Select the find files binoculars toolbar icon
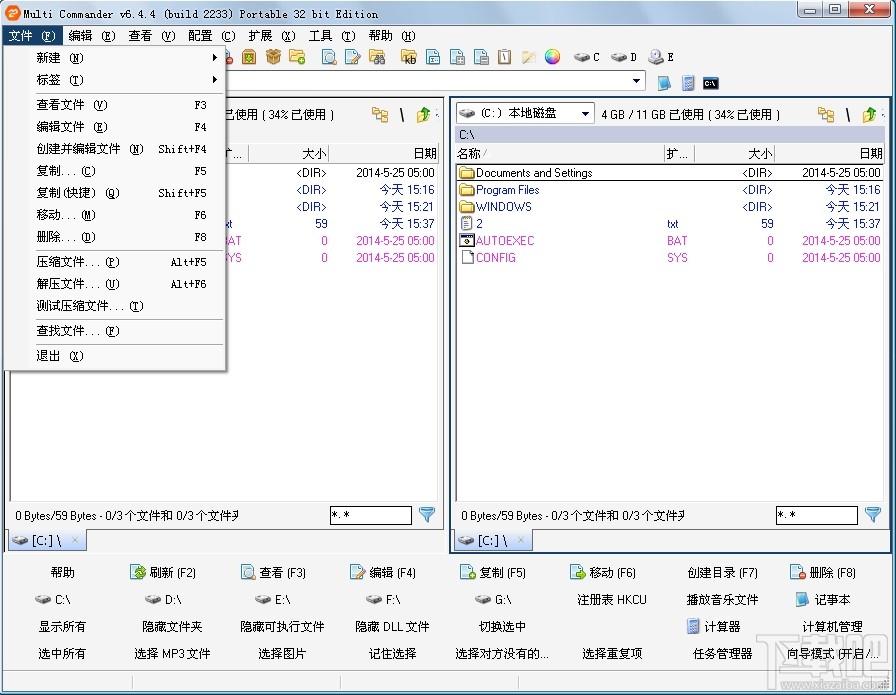 [x=380, y=57]
